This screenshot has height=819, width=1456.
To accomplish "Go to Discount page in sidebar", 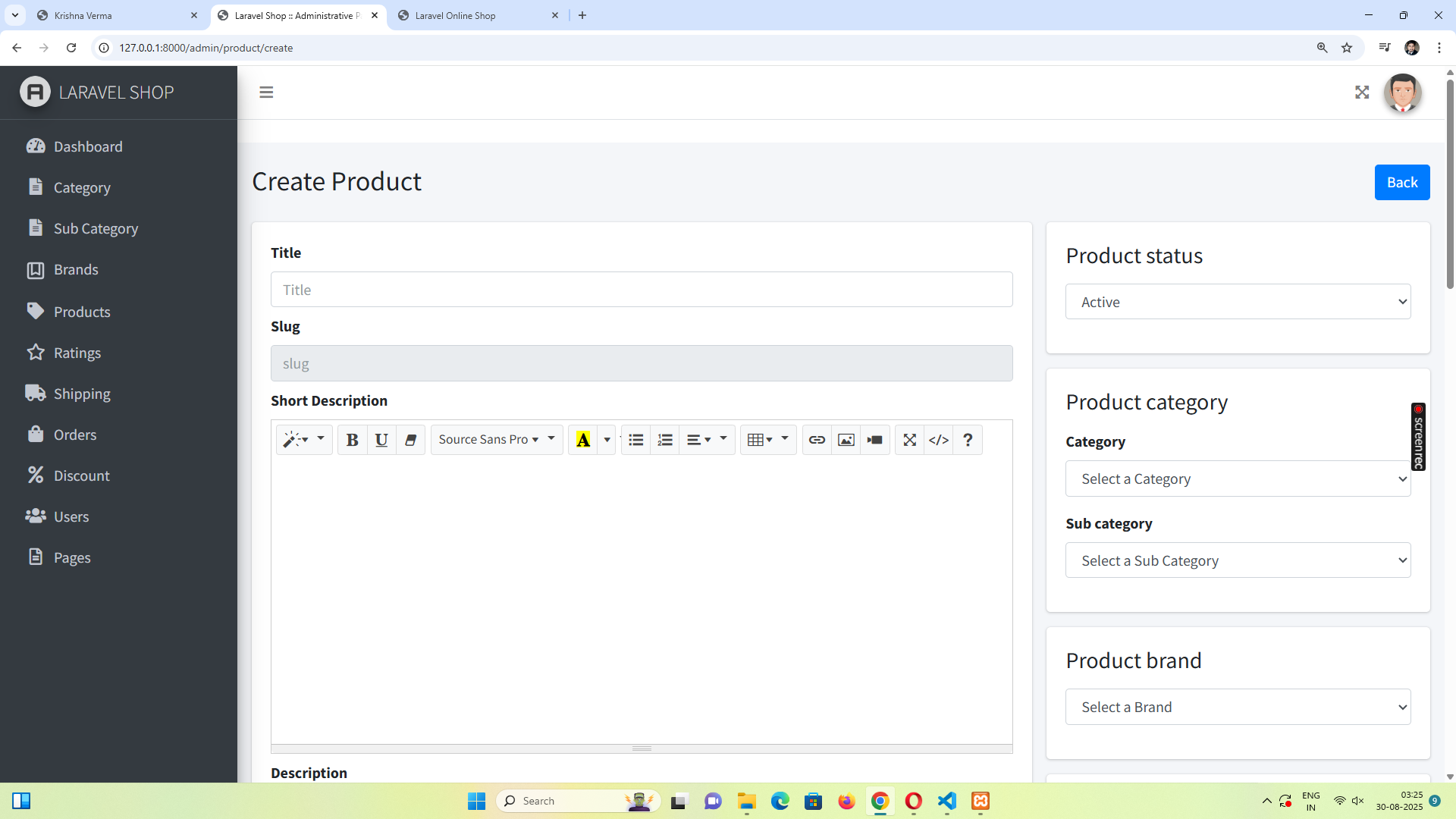I will 118,475.
